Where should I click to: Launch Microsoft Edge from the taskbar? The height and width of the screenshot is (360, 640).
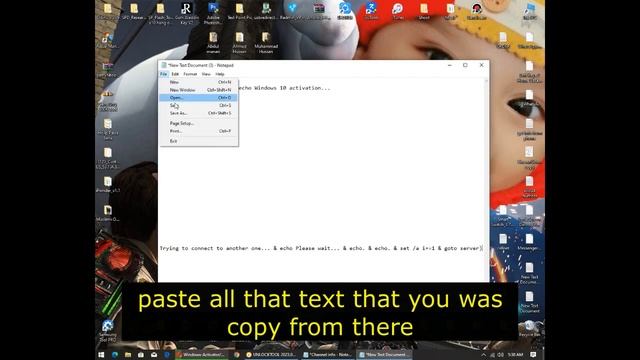coord(115,355)
